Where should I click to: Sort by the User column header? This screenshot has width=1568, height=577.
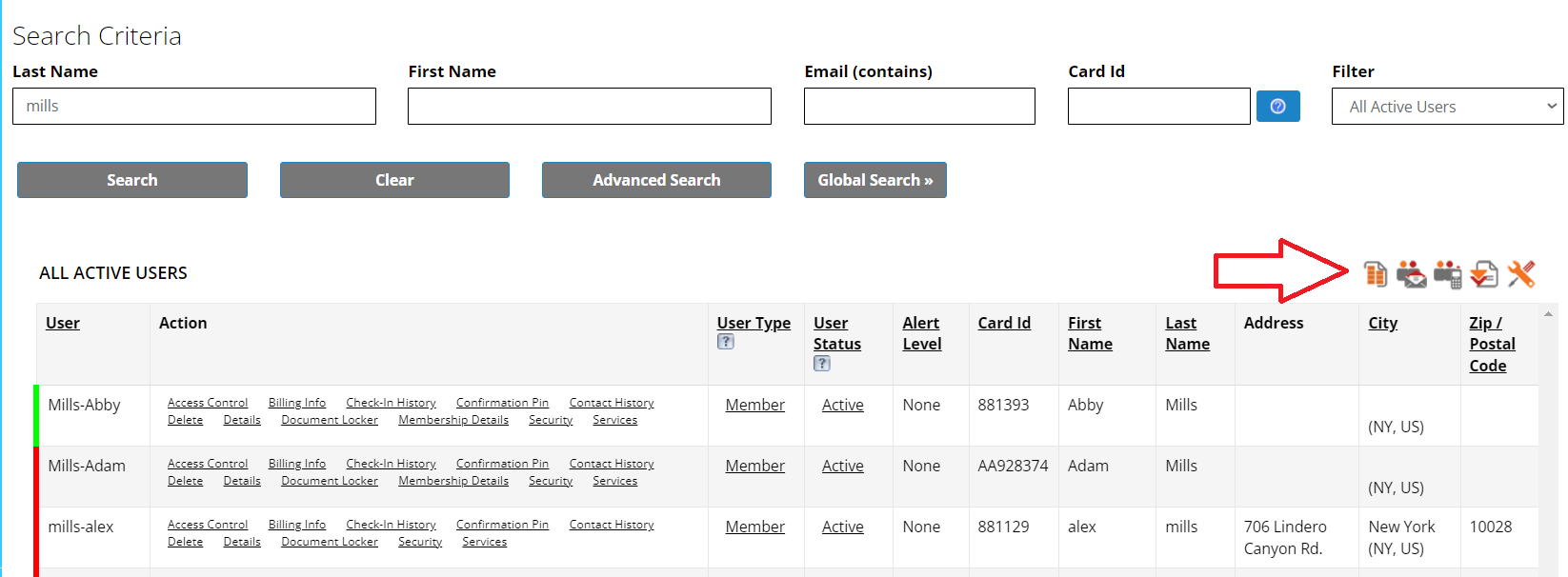point(63,323)
